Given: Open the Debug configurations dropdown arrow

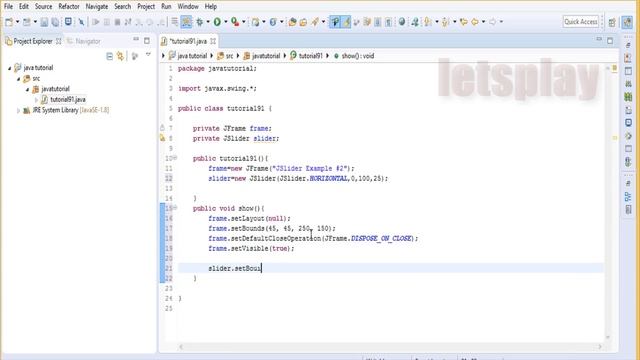Looking at the screenshot, I should 208,22.
